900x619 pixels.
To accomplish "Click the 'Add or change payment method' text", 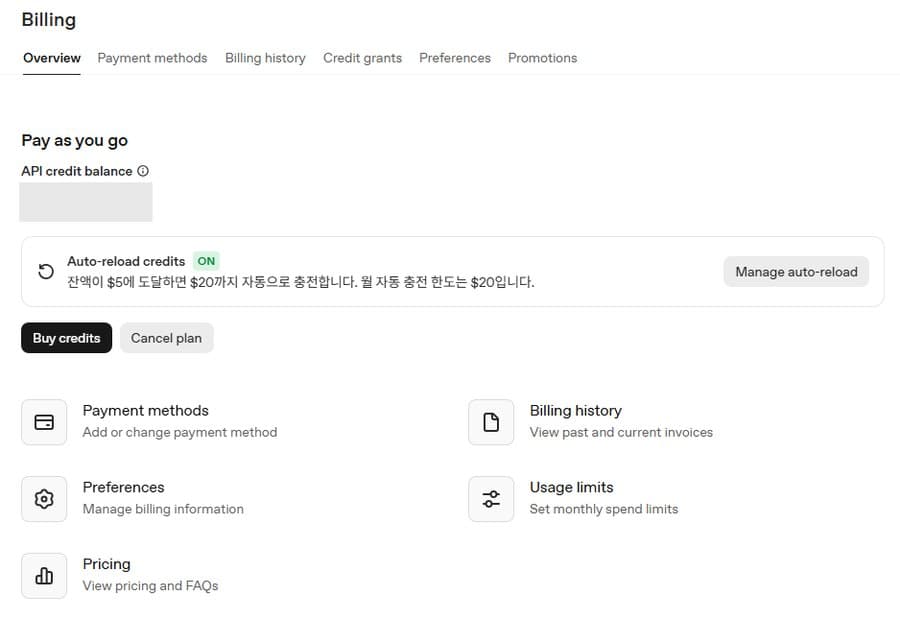I will tap(180, 432).
